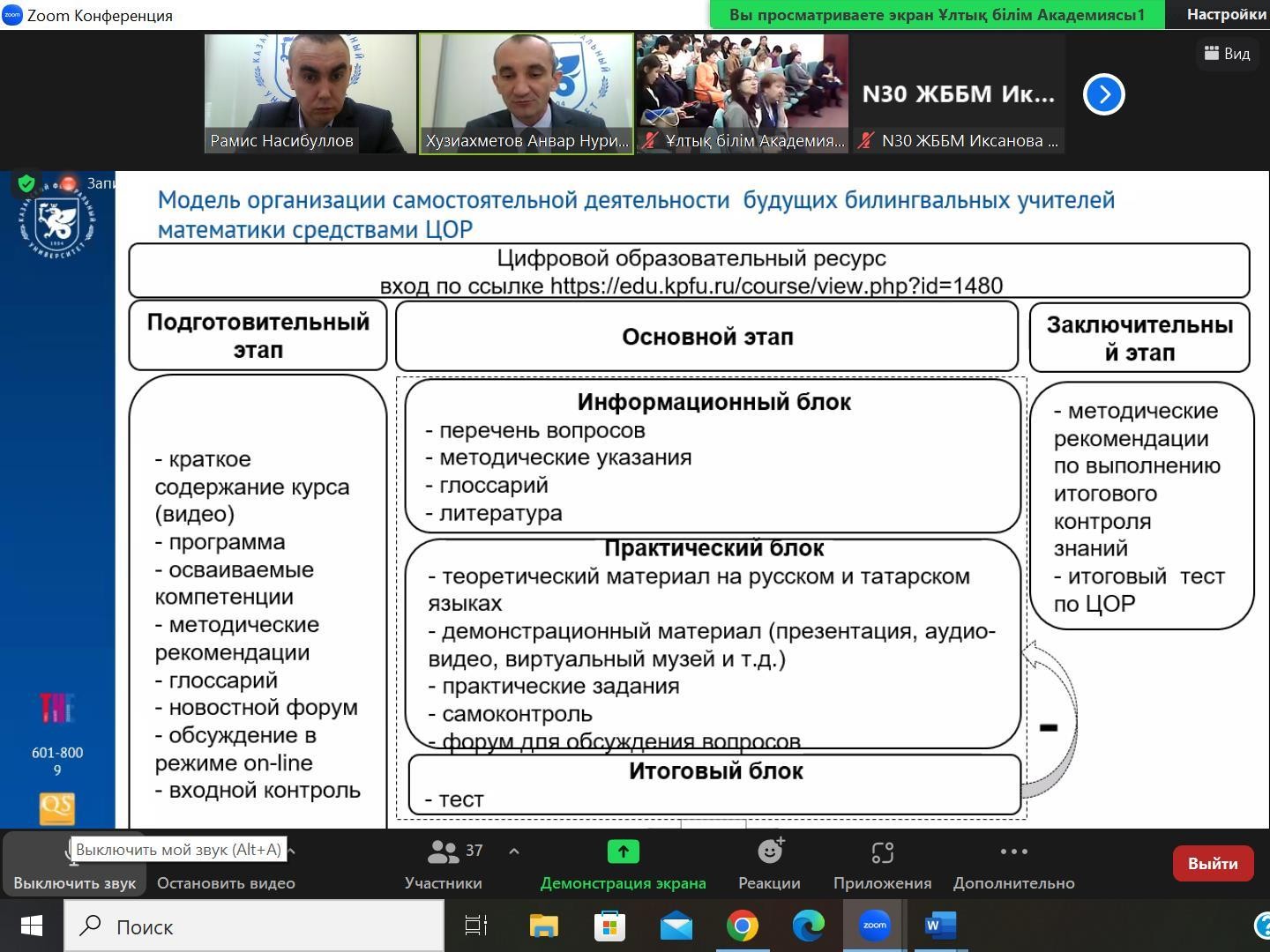
Task: Open Microsoft Word from the taskbar
Action: tap(940, 926)
